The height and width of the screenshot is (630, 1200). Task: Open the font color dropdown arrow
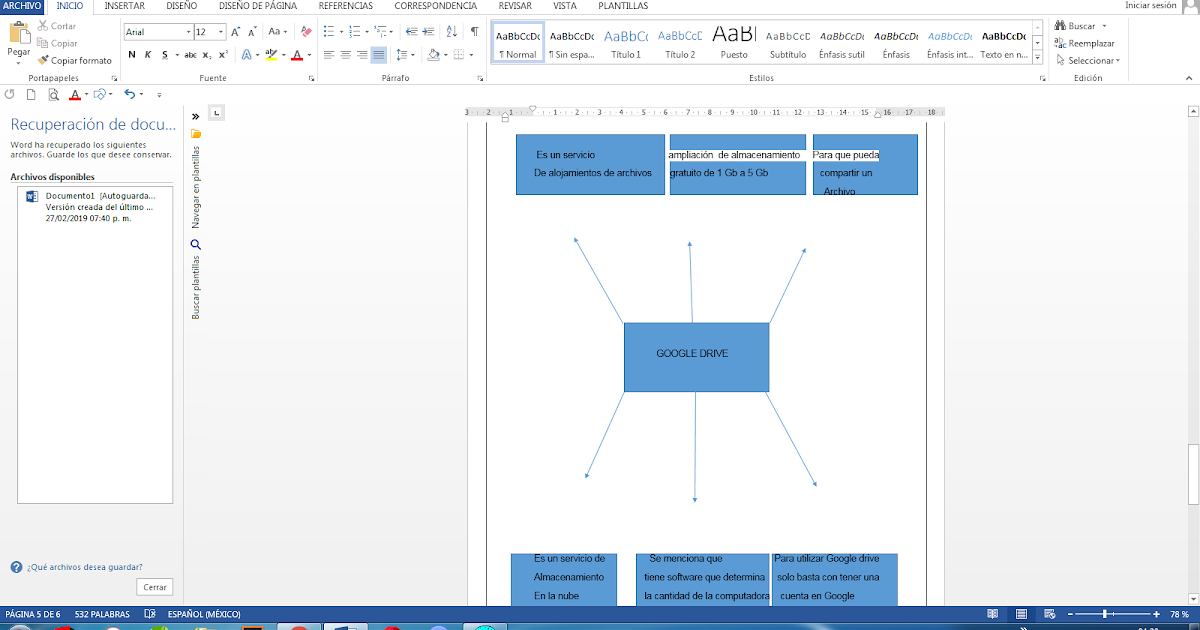[x=307, y=56]
